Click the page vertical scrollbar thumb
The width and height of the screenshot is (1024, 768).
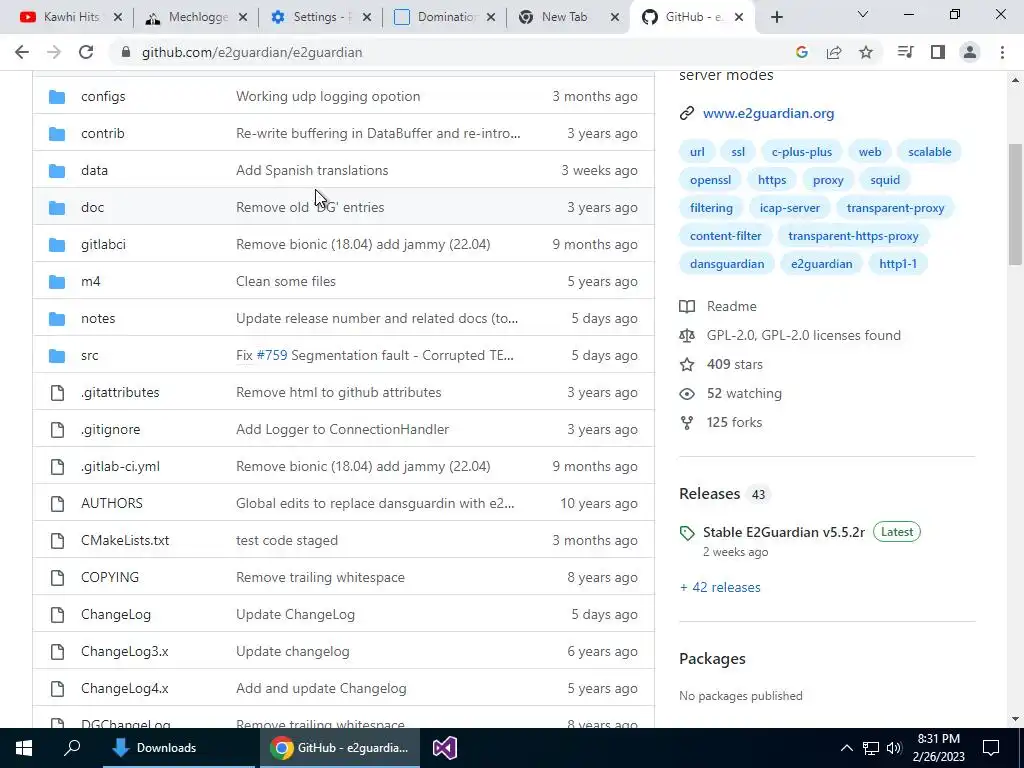(1015, 204)
